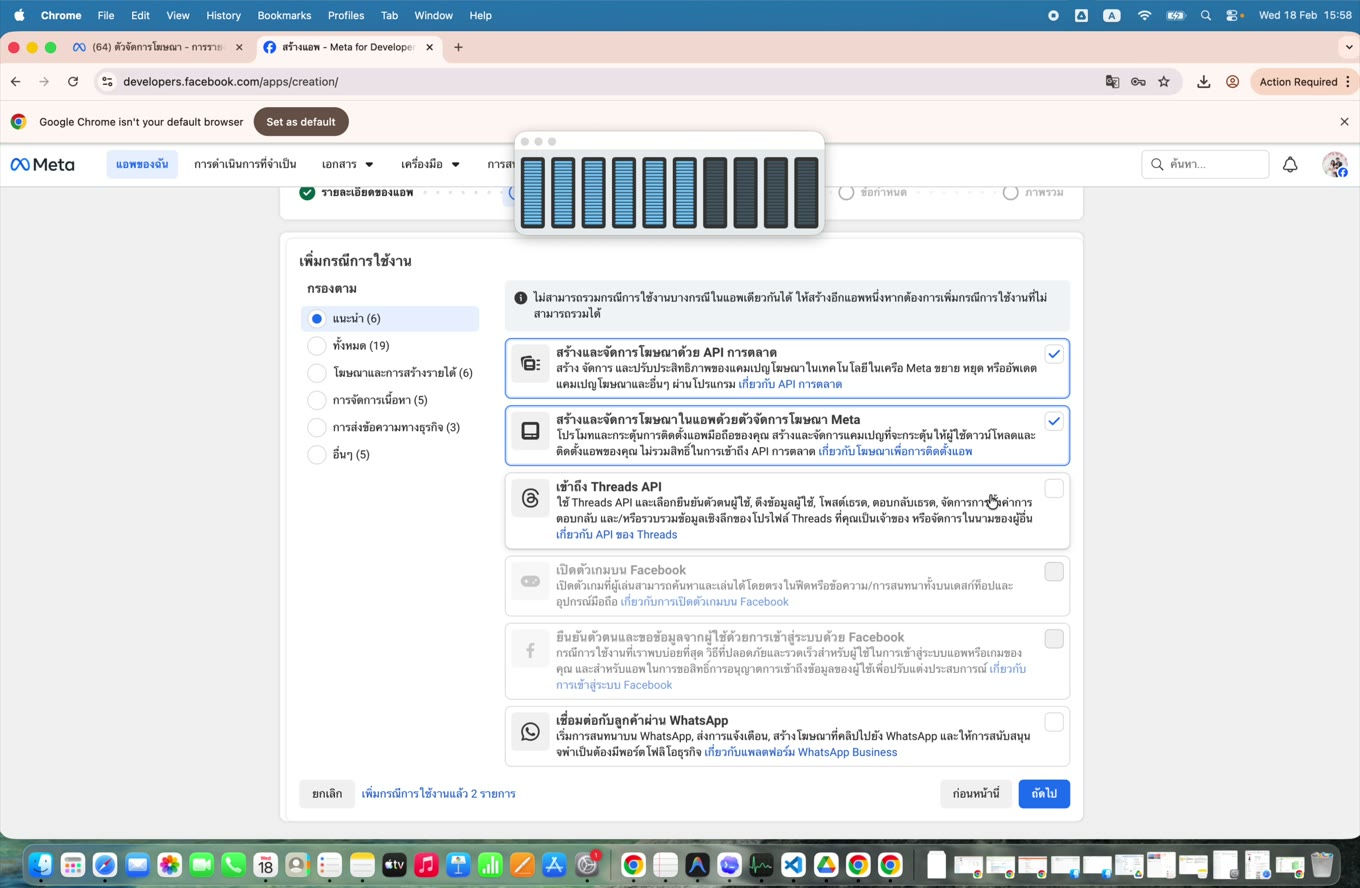This screenshot has height=888, width=1360.
Task: Click the Threads logo icon
Action: tap(530, 498)
